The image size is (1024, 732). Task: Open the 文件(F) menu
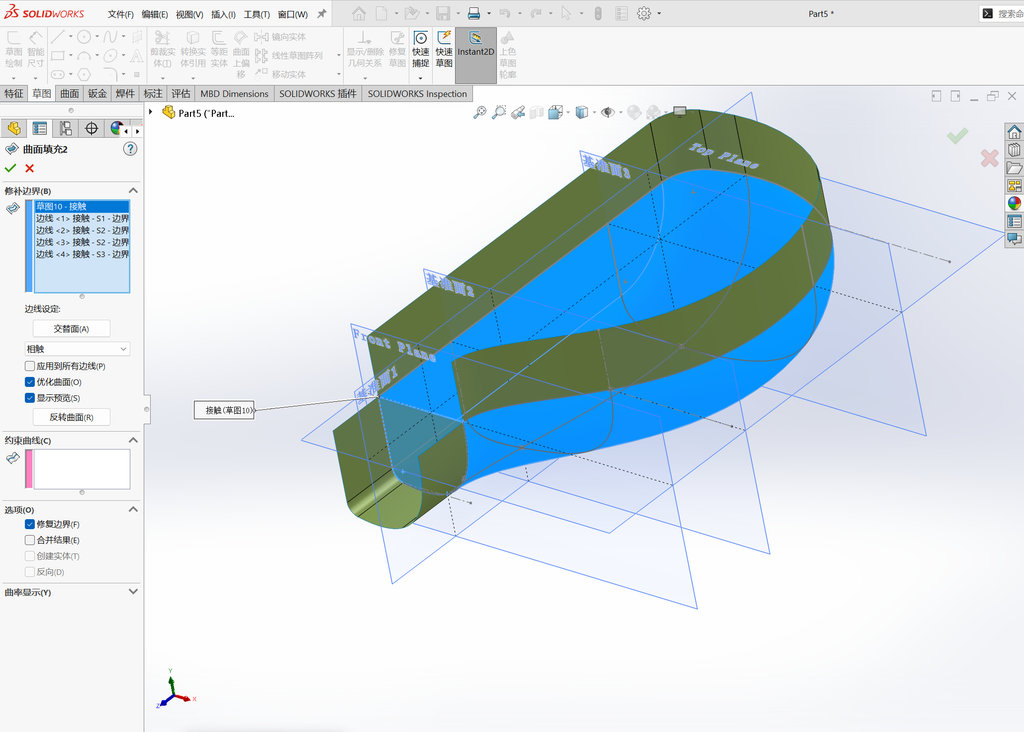(121, 14)
